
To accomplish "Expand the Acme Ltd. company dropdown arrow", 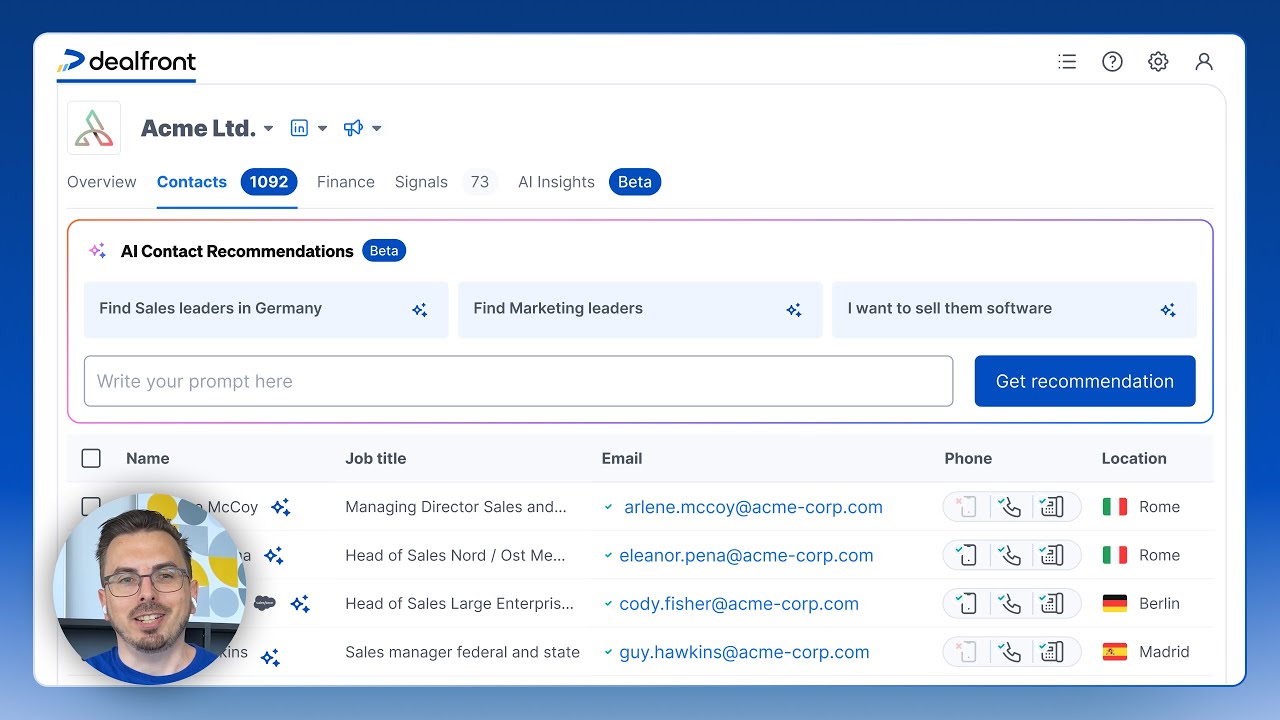I will click(269, 129).
